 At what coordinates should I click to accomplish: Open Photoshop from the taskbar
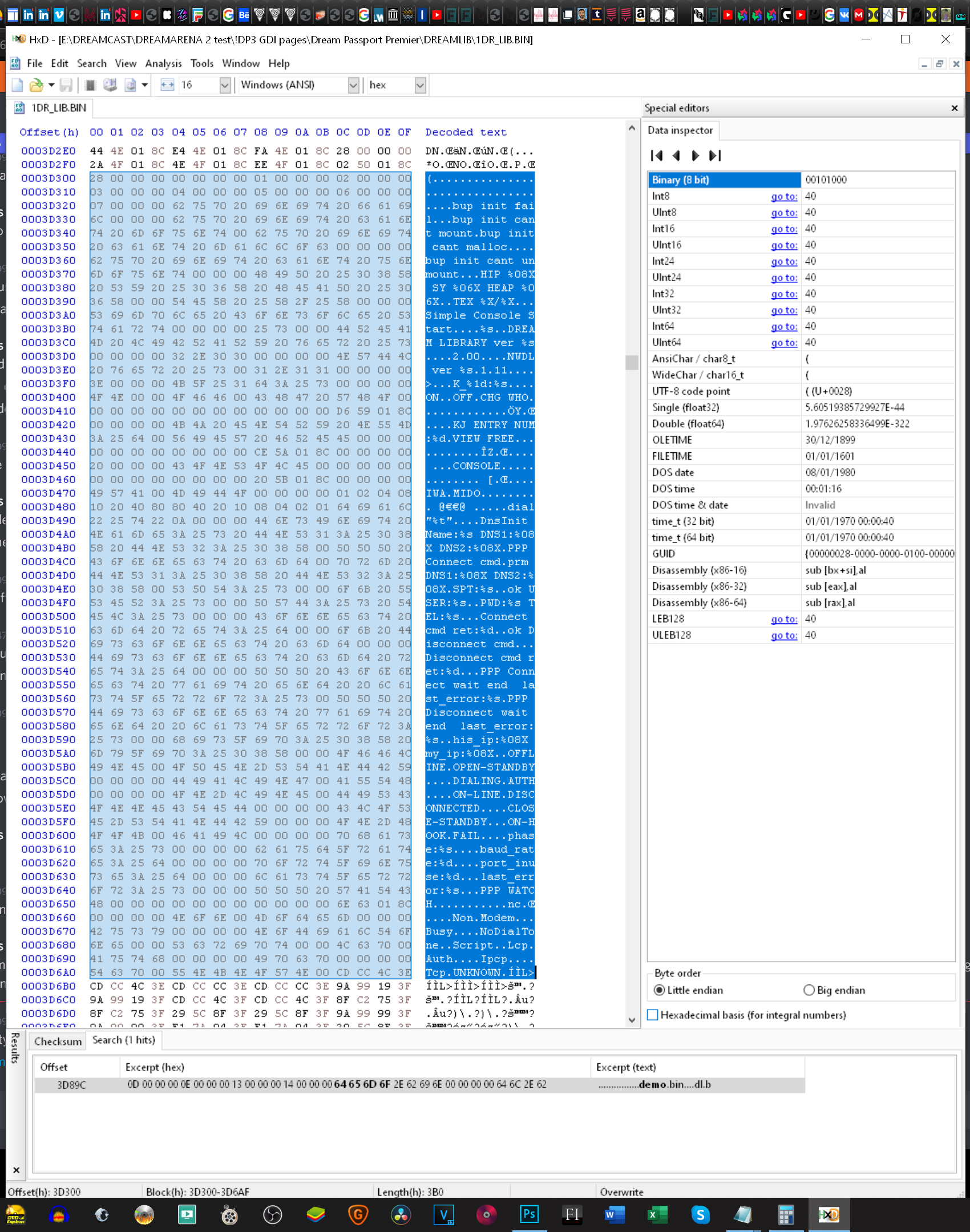[x=529, y=1214]
